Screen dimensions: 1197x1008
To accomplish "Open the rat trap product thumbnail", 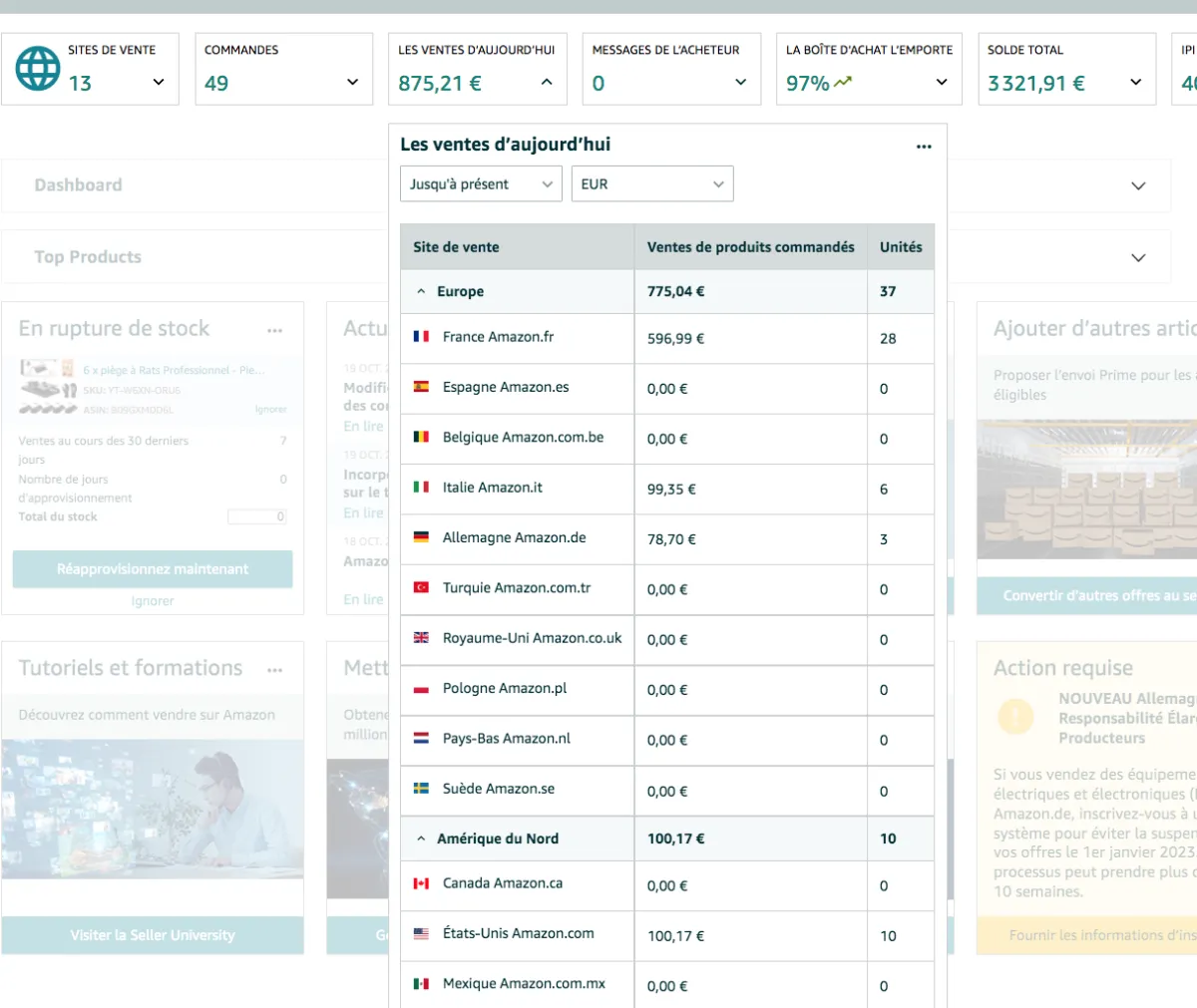I will 48,388.
